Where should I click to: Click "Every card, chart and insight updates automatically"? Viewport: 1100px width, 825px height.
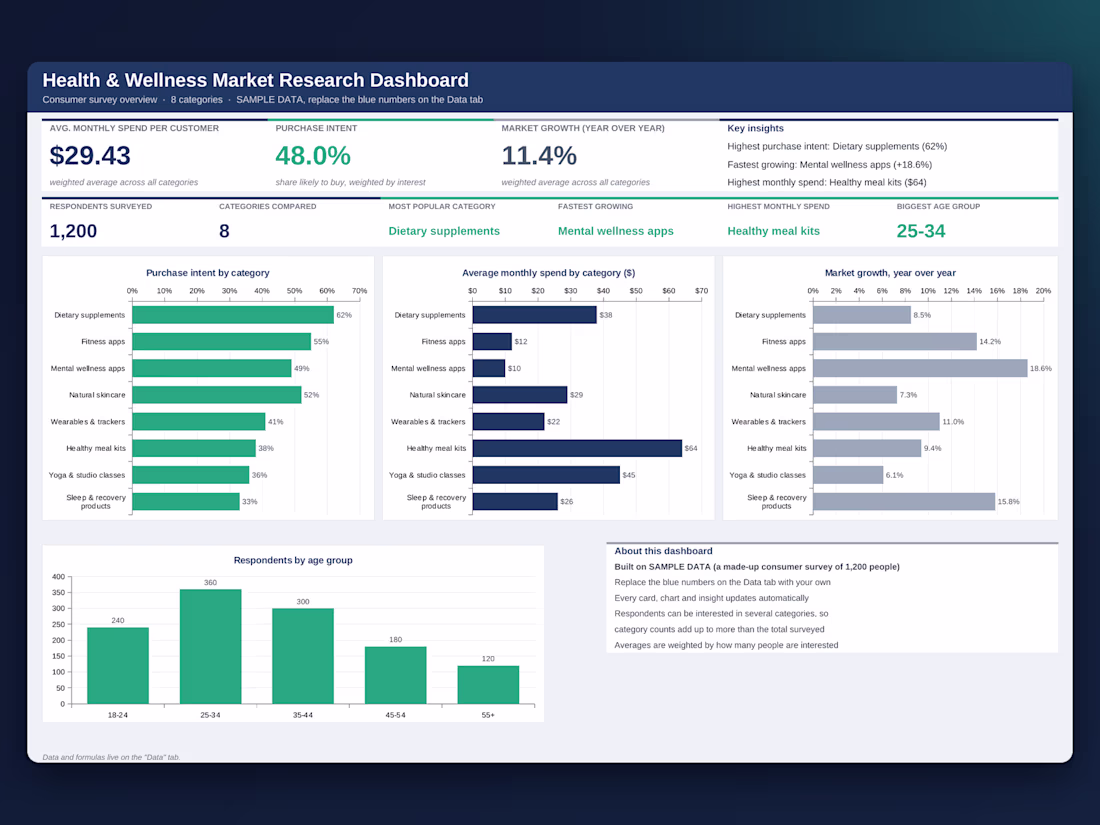click(x=711, y=598)
